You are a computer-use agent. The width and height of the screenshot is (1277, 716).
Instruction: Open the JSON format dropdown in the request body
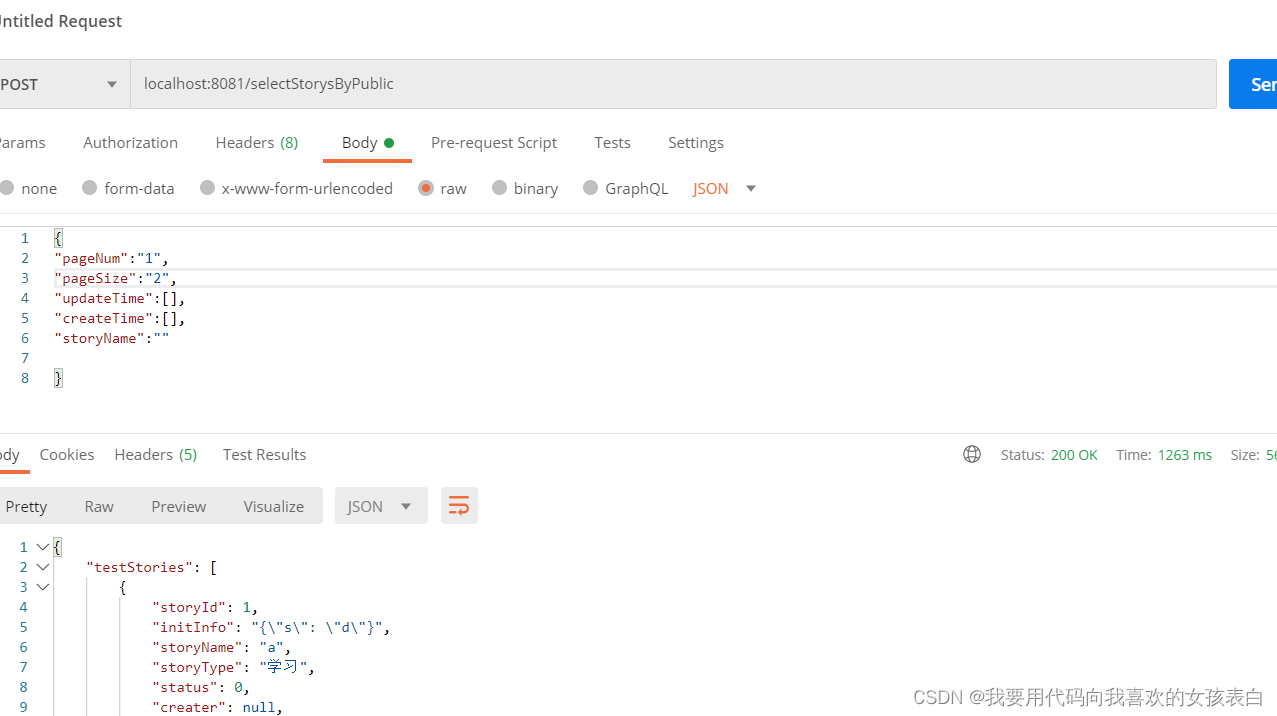[x=723, y=187]
